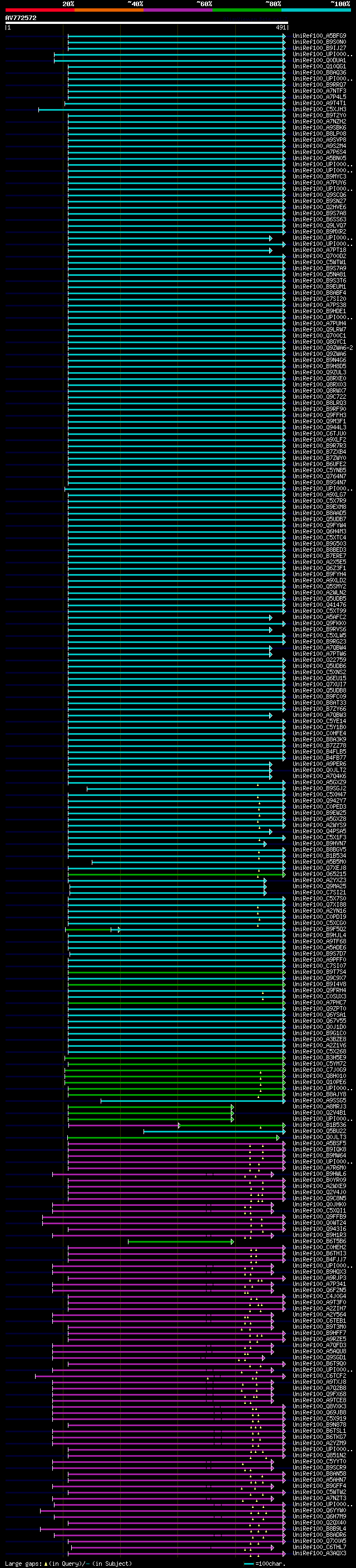Select row label UniRef100_A7NTF3

[x=319, y=91]
